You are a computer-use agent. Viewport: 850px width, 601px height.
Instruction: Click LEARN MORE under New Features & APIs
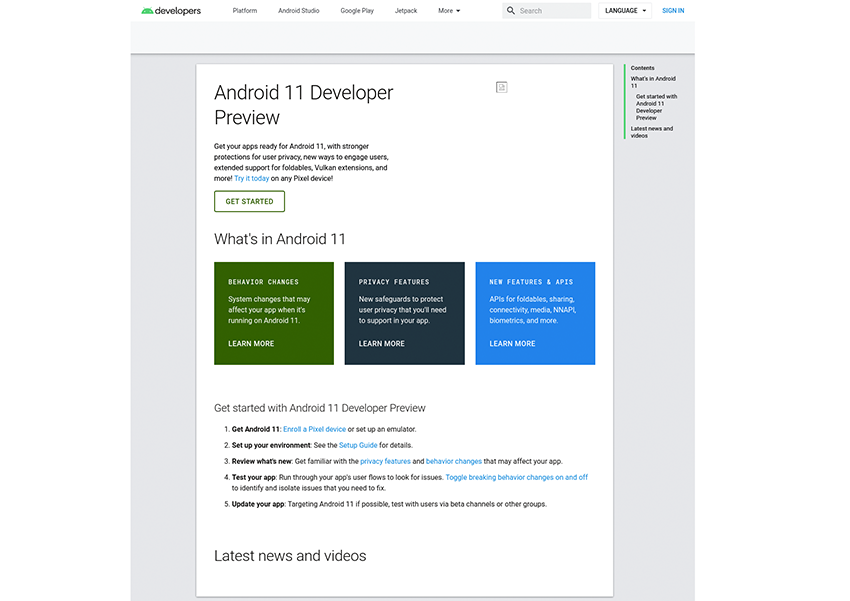pyautogui.click(x=512, y=344)
